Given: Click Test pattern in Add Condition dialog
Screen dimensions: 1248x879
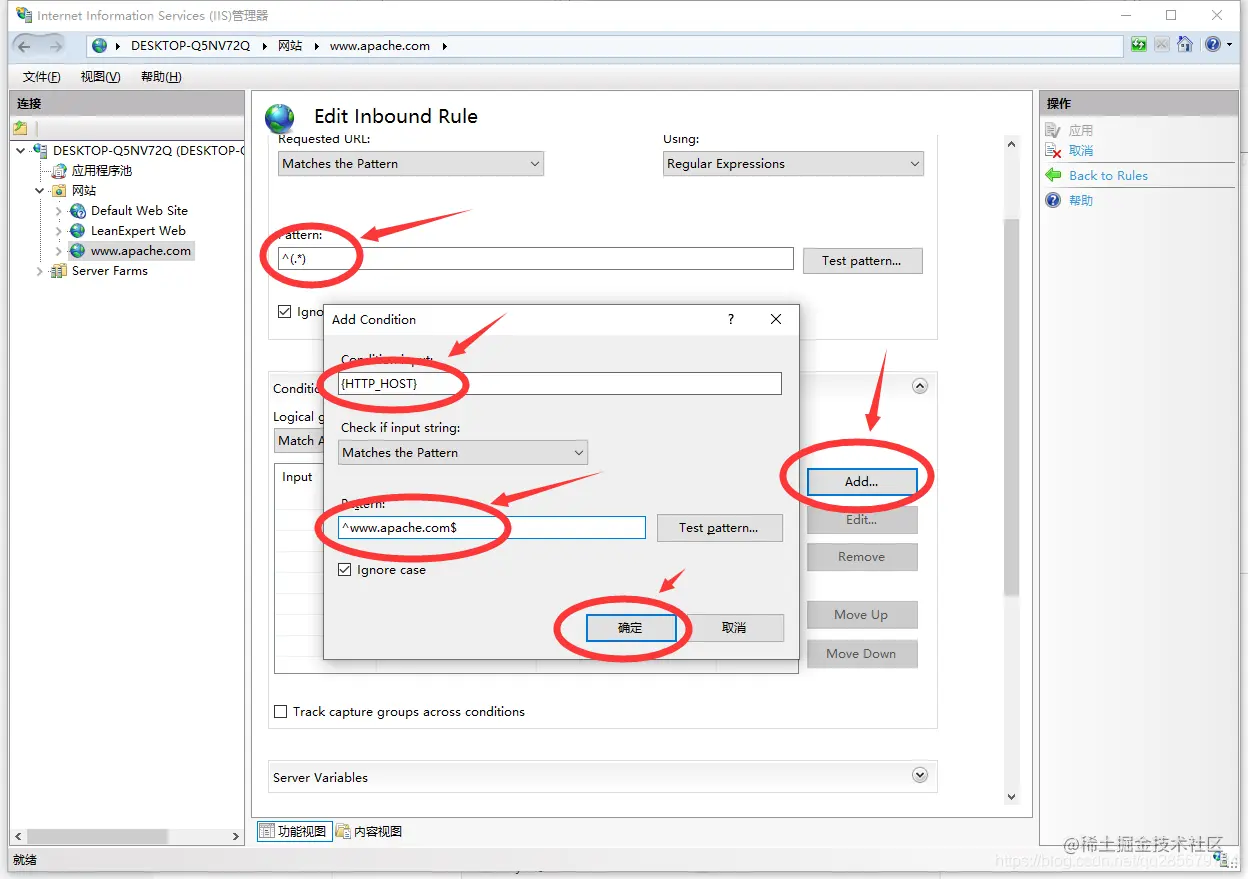Looking at the screenshot, I should pos(719,528).
